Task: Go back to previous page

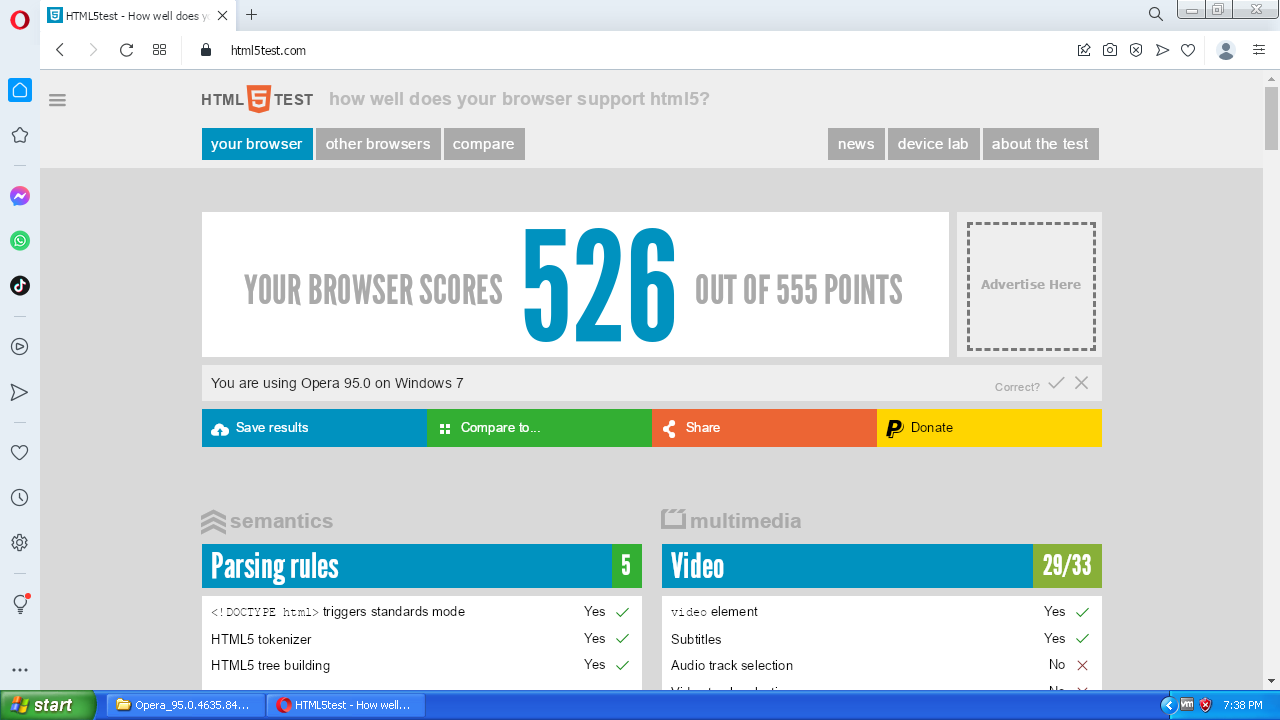Action: coord(60,50)
